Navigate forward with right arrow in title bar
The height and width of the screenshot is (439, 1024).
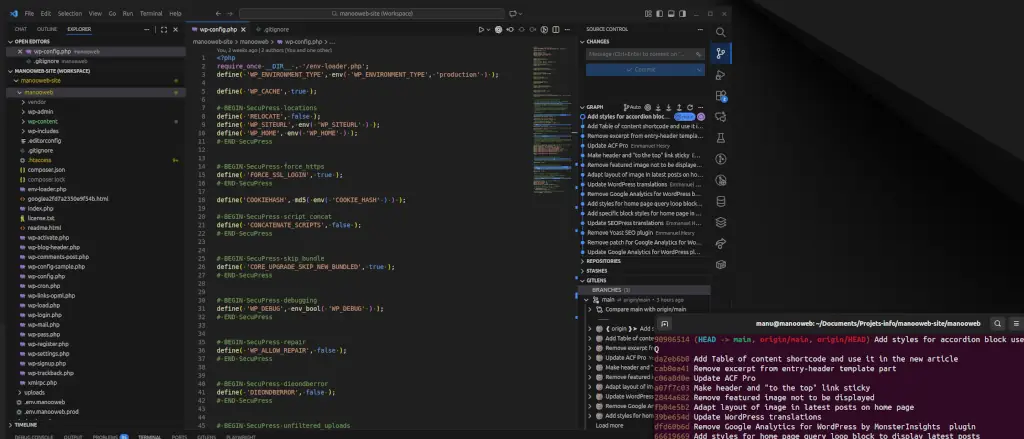click(230, 13)
